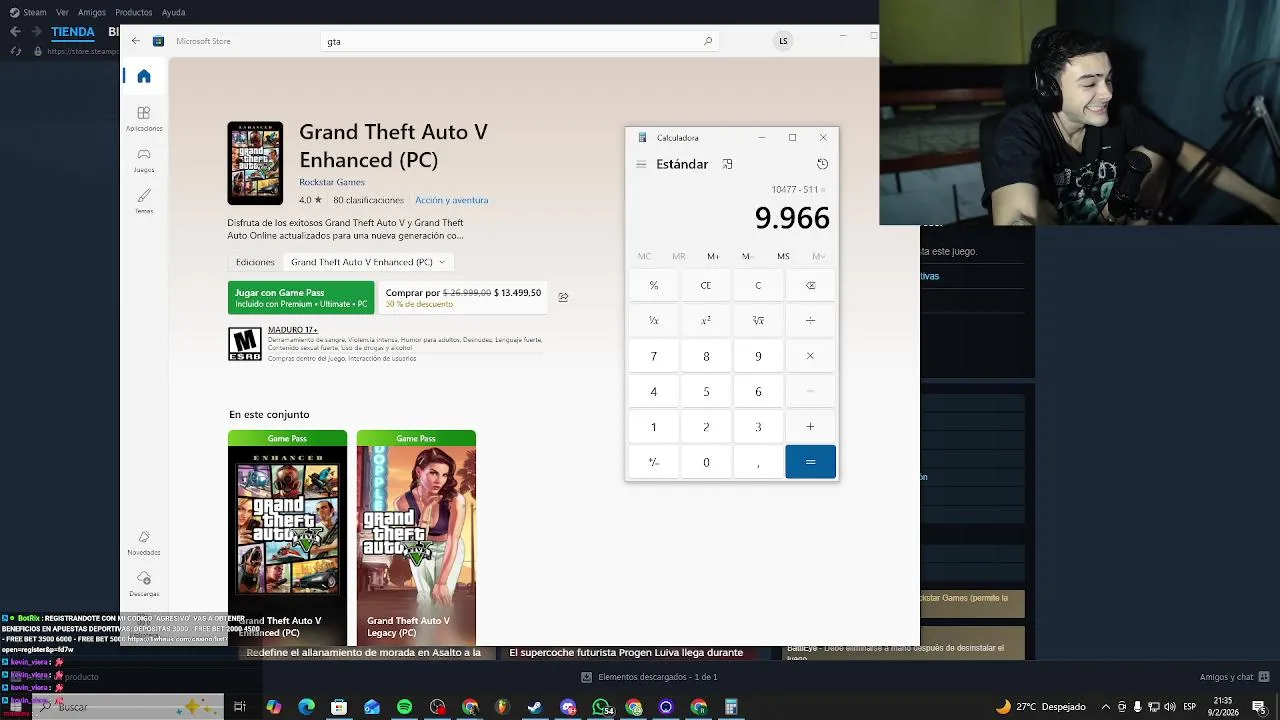Click digit 5 on Calculator keypad
This screenshot has height=720, width=1280.
coord(706,391)
